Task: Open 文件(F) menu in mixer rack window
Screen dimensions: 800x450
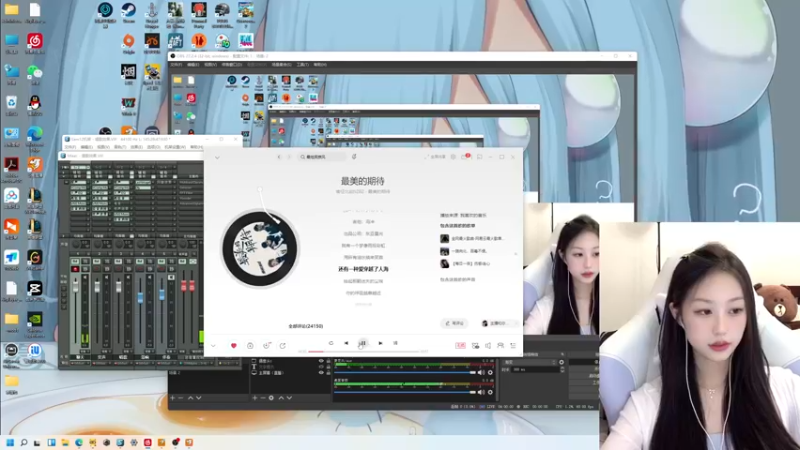Action: 70,147
